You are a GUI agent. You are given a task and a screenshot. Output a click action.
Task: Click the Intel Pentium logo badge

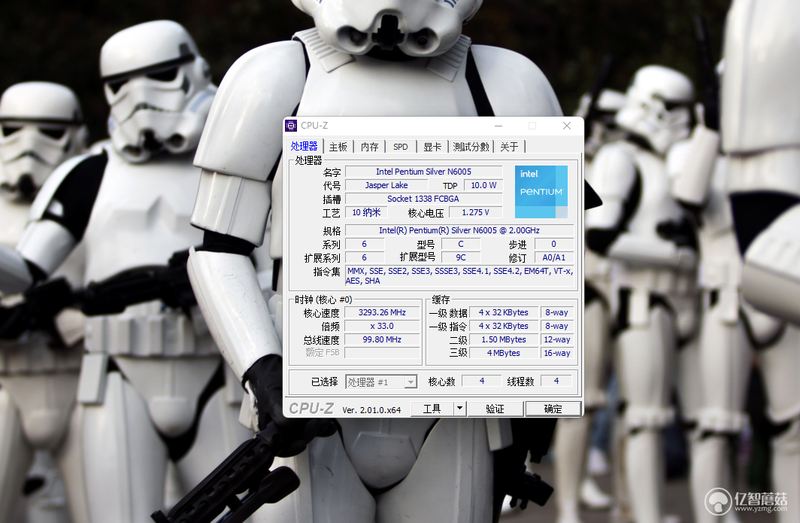pyautogui.click(x=541, y=191)
